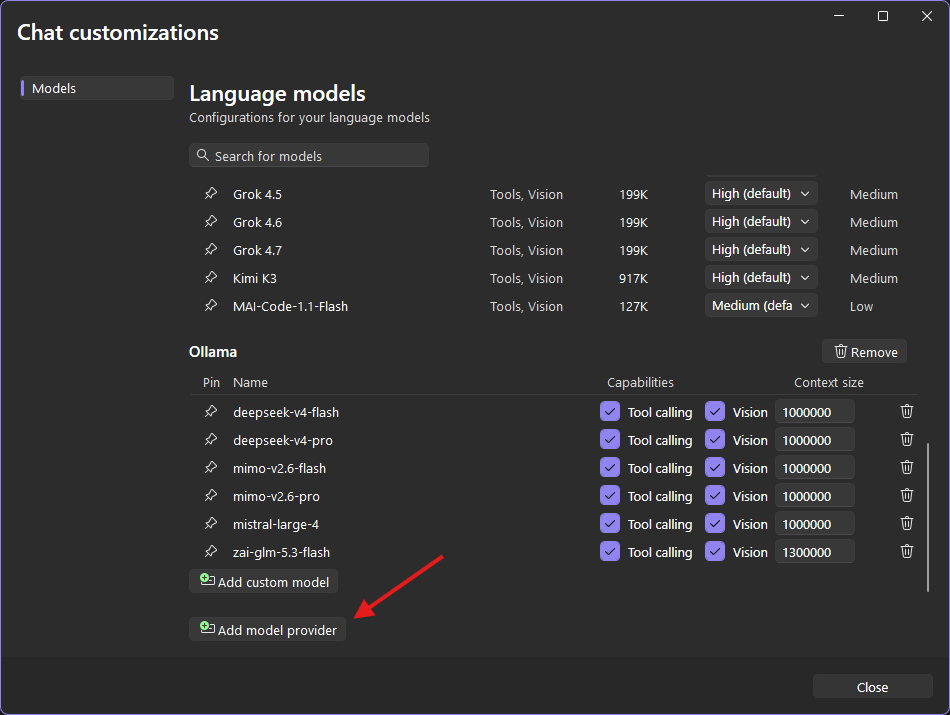Screen dimensions: 950x715
Task: Uncheck Vision for mimo-v2.6-pro
Action: tap(715, 495)
